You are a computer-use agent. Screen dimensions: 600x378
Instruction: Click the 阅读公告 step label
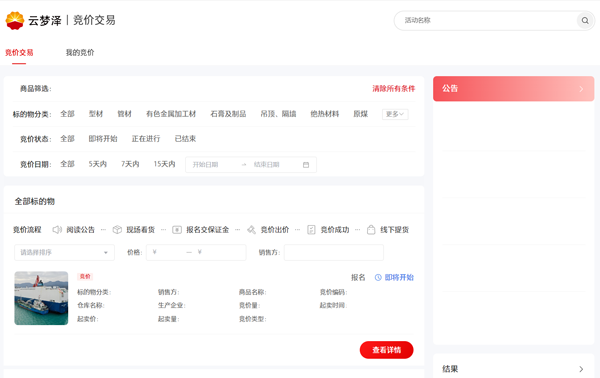pyautogui.click(x=80, y=230)
